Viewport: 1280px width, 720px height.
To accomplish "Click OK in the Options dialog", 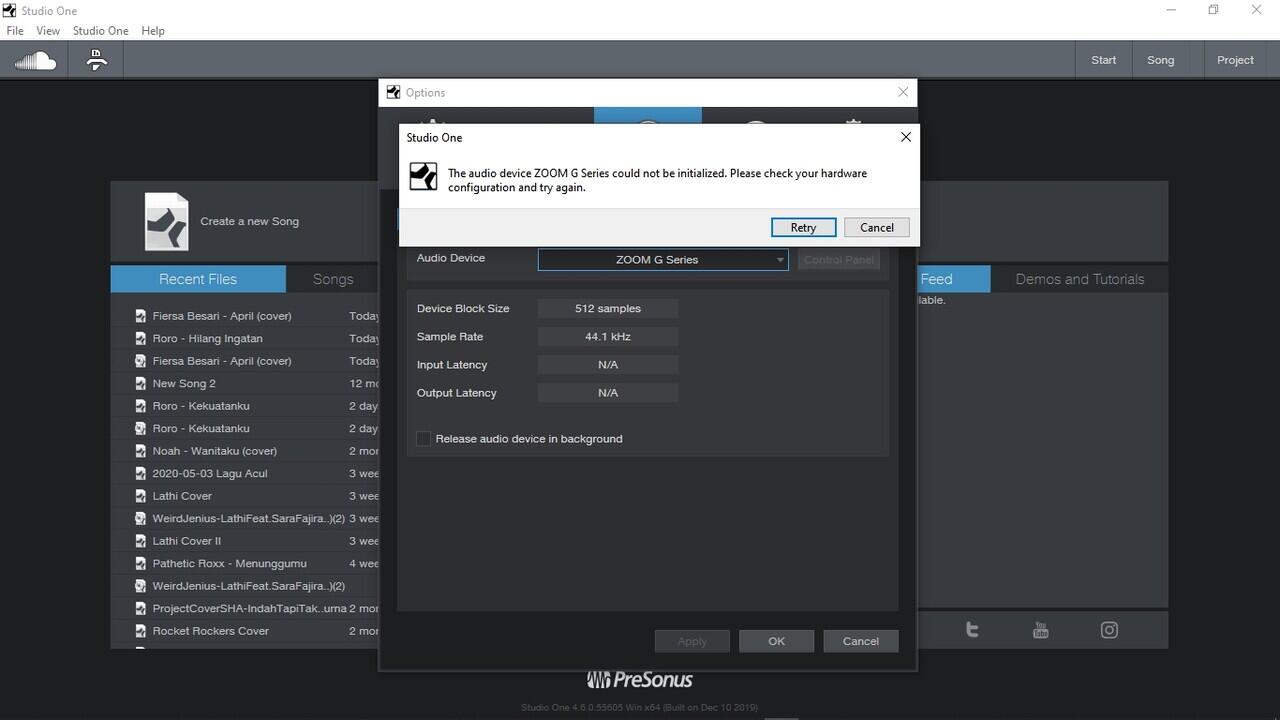I will click(x=776, y=641).
